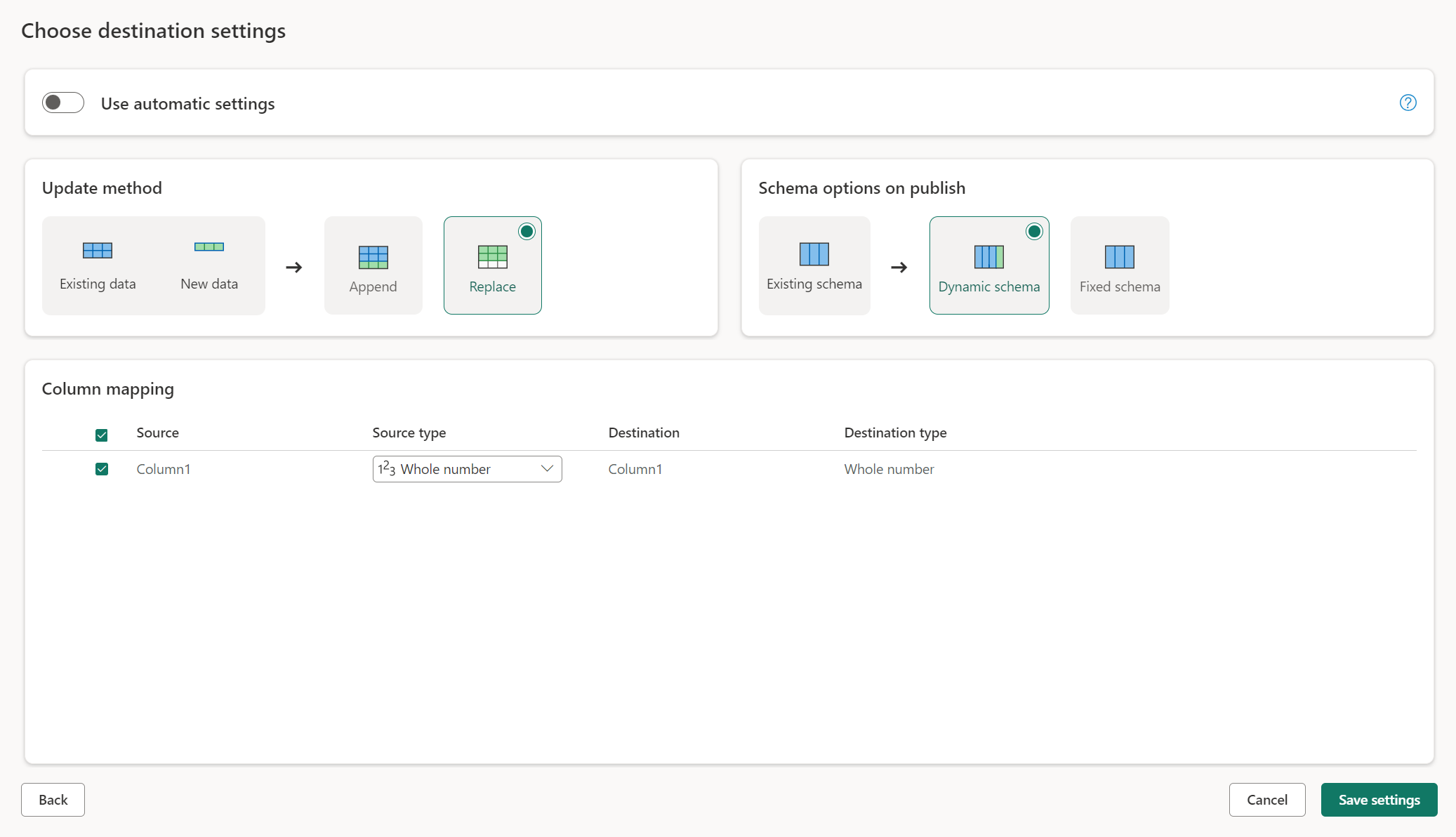
Task: Click the Back button
Action: tap(52, 799)
